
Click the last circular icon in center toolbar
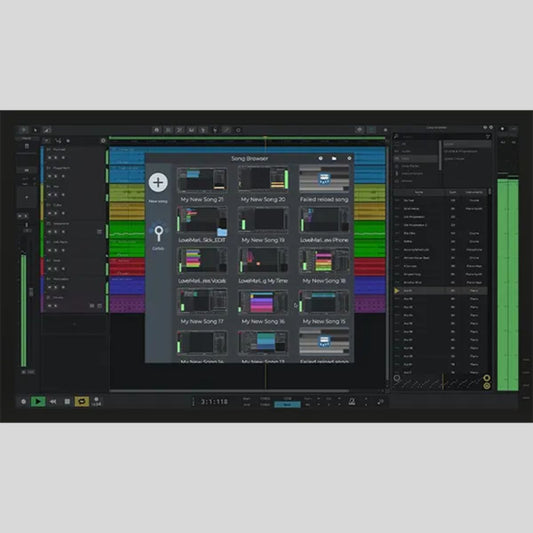pos(238,130)
